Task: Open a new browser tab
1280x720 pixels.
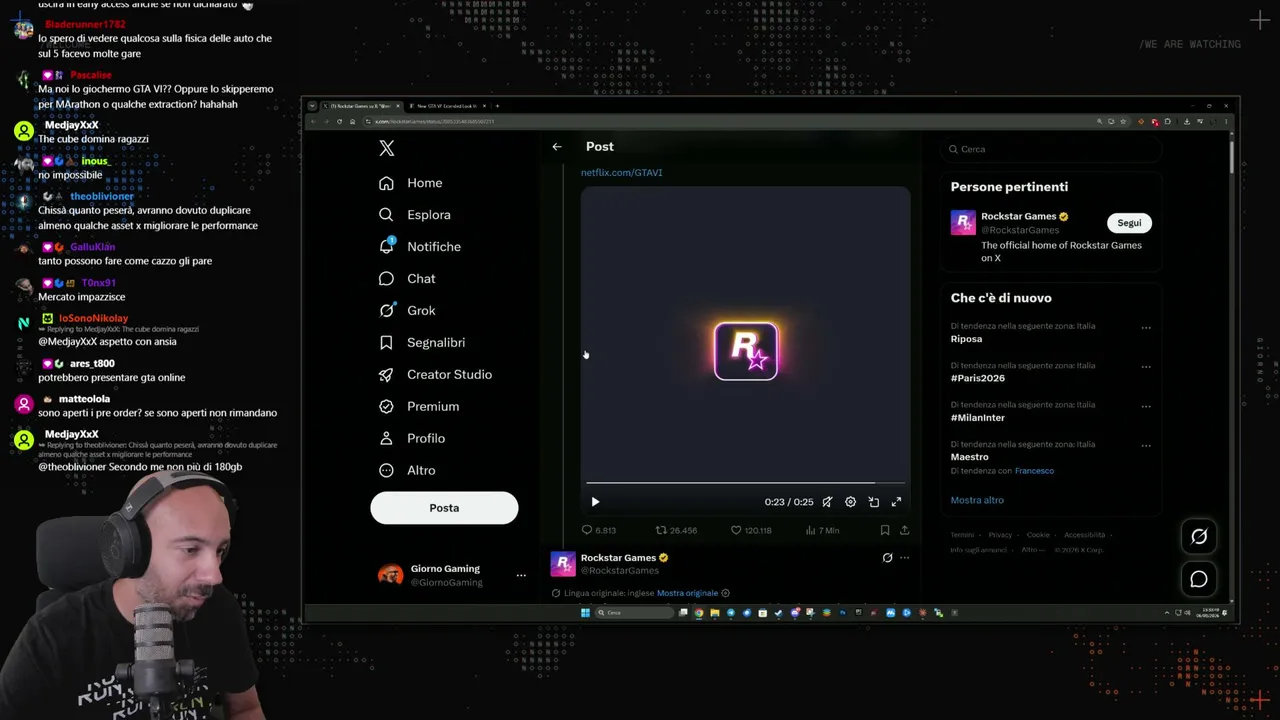Action: tap(497, 106)
